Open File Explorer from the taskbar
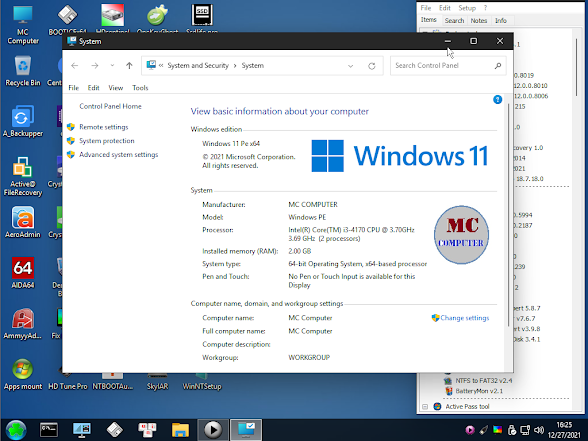This screenshot has width=588, height=441. 180,430
